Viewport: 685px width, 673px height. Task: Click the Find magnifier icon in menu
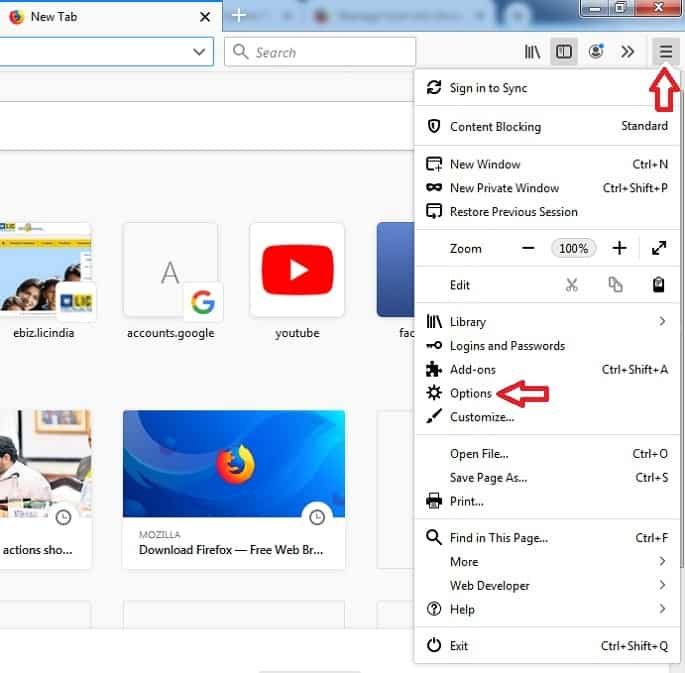(433, 537)
